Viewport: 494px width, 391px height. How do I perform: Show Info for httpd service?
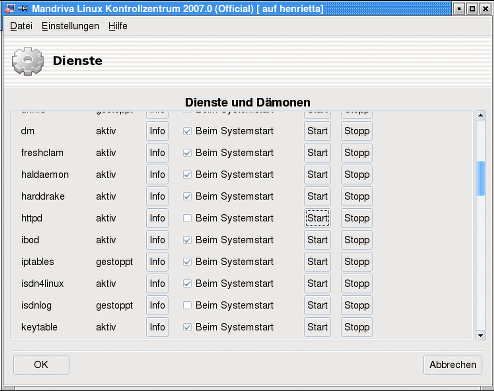pyautogui.click(x=157, y=218)
